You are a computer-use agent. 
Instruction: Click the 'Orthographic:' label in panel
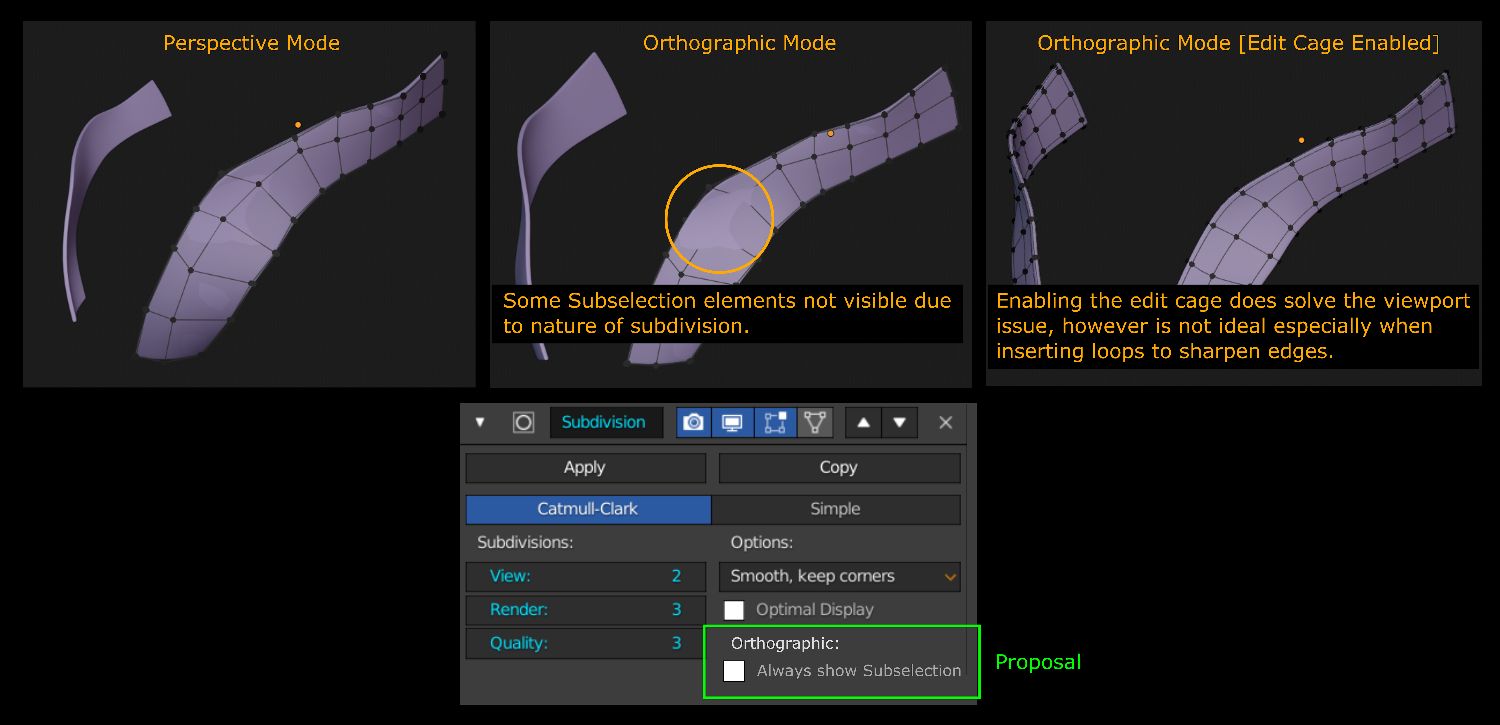click(x=785, y=643)
